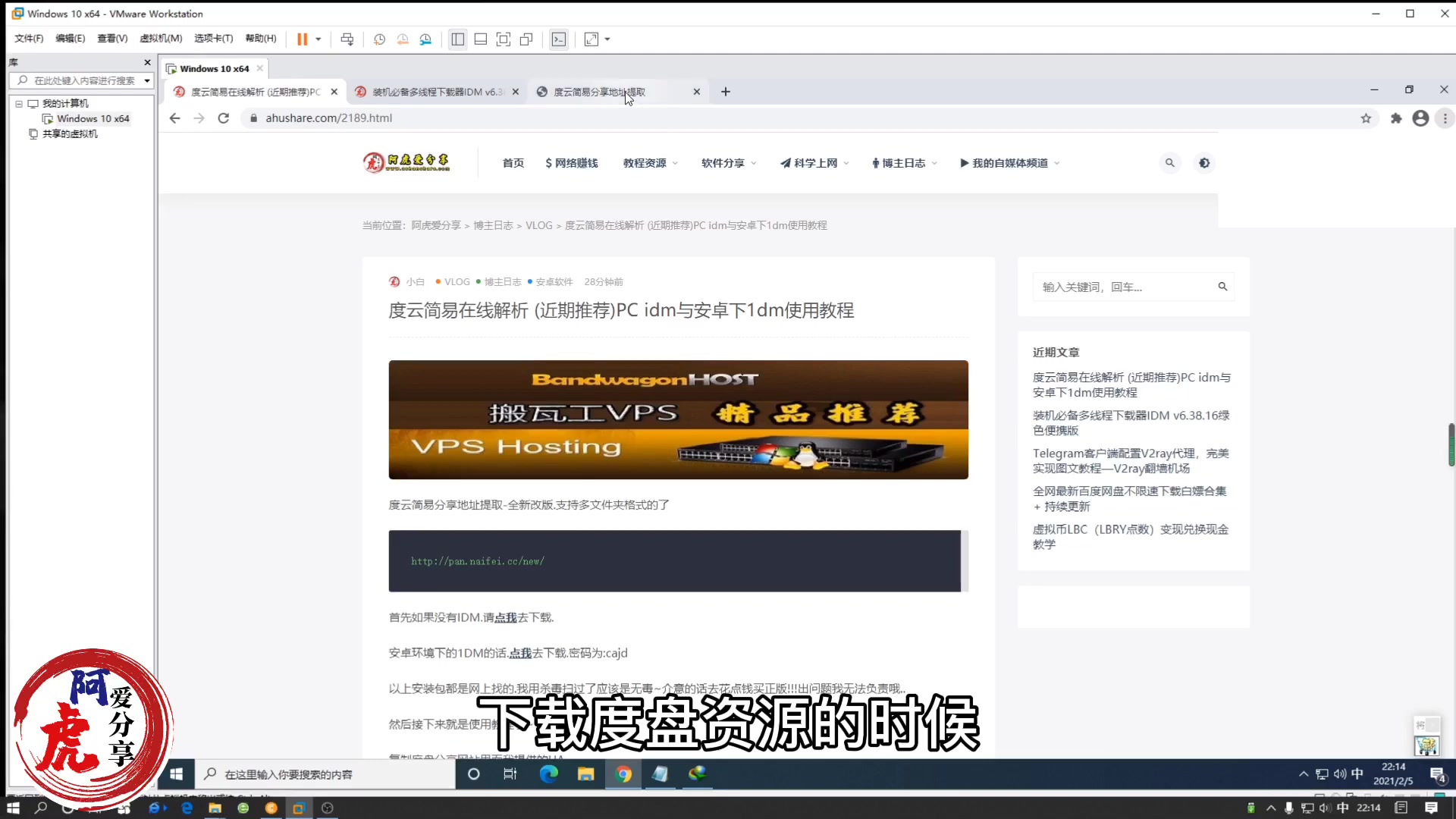
Task: Click the site header search magnifier icon
Action: pyautogui.click(x=1170, y=163)
